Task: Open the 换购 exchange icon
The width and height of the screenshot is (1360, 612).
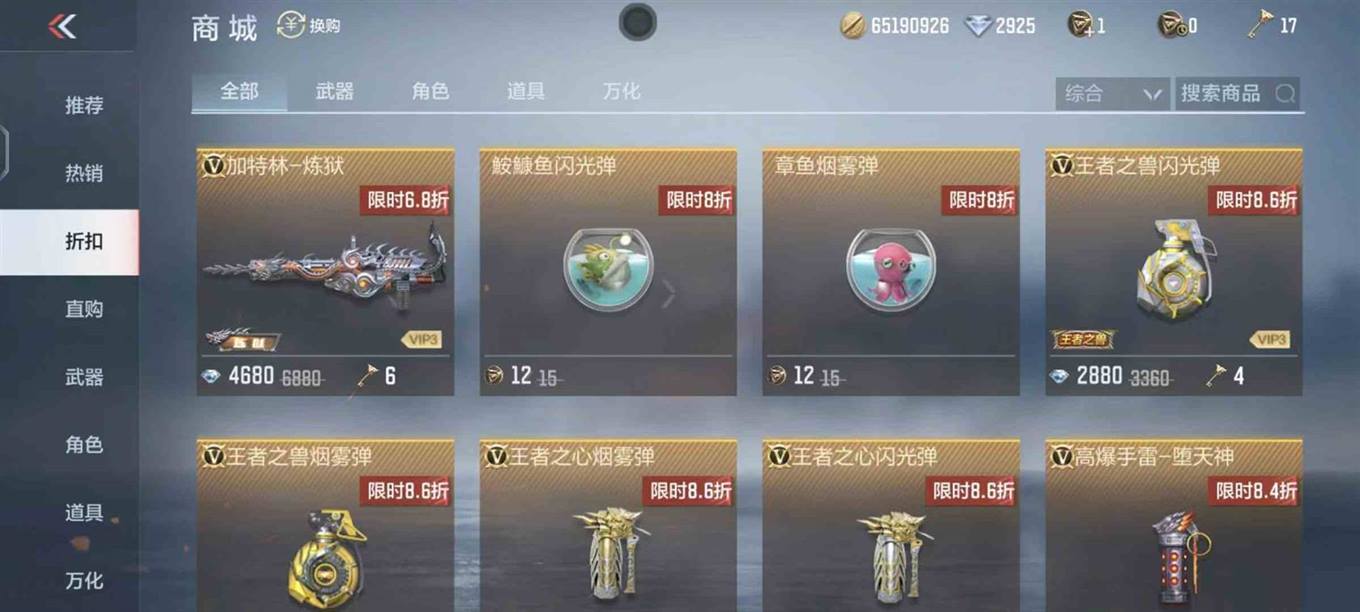Action: [x=291, y=25]
